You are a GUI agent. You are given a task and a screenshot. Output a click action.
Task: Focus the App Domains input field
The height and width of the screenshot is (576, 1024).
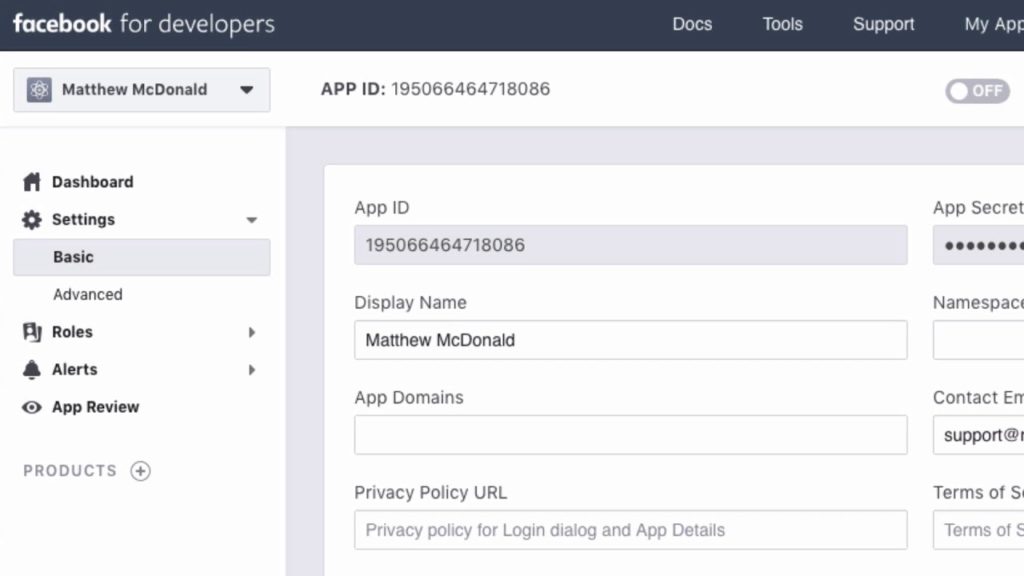631,435
